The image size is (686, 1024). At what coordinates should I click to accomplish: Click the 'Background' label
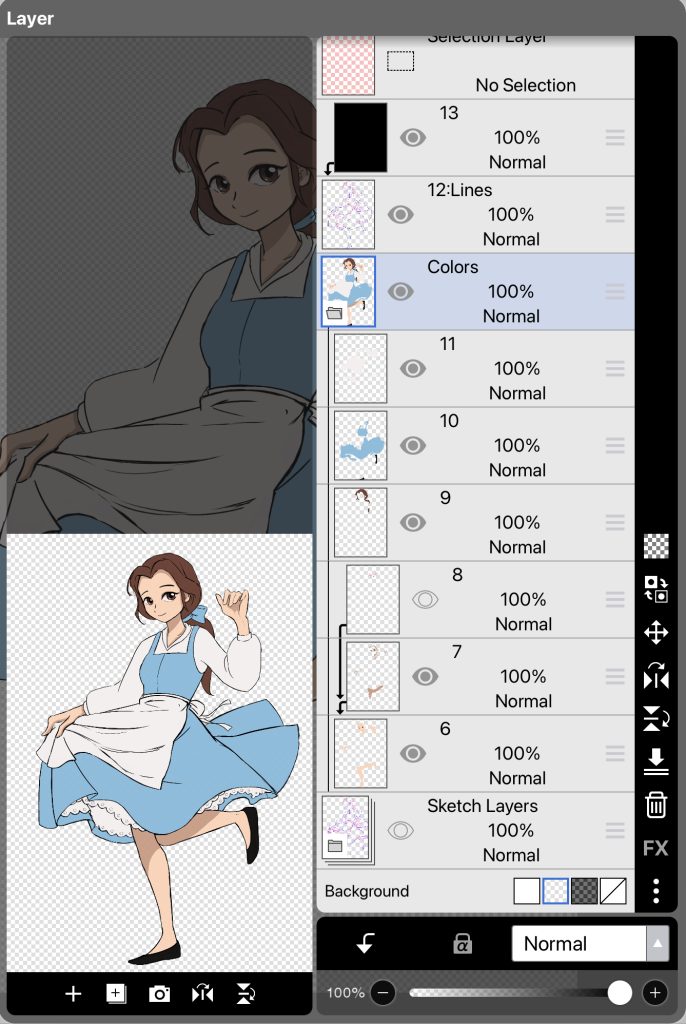point(367,891)
